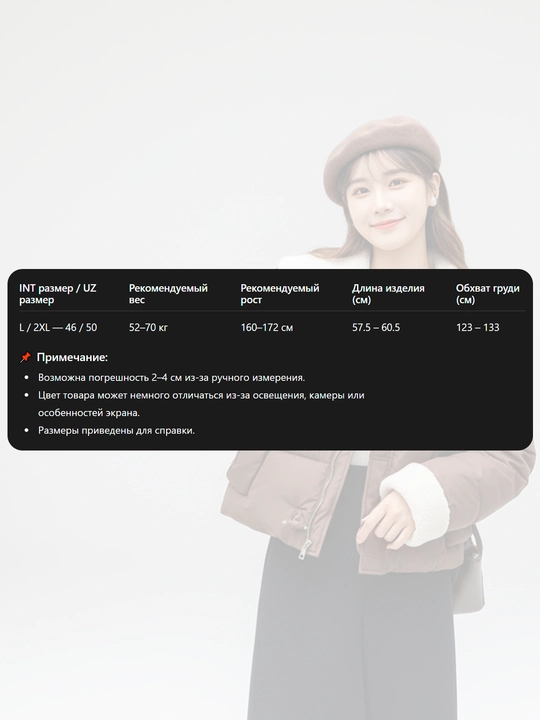This screenshot has height=720, width=540.
Task: Click the note about 'погрешность 2–4 см'
Action: click(x=171, y=377)
